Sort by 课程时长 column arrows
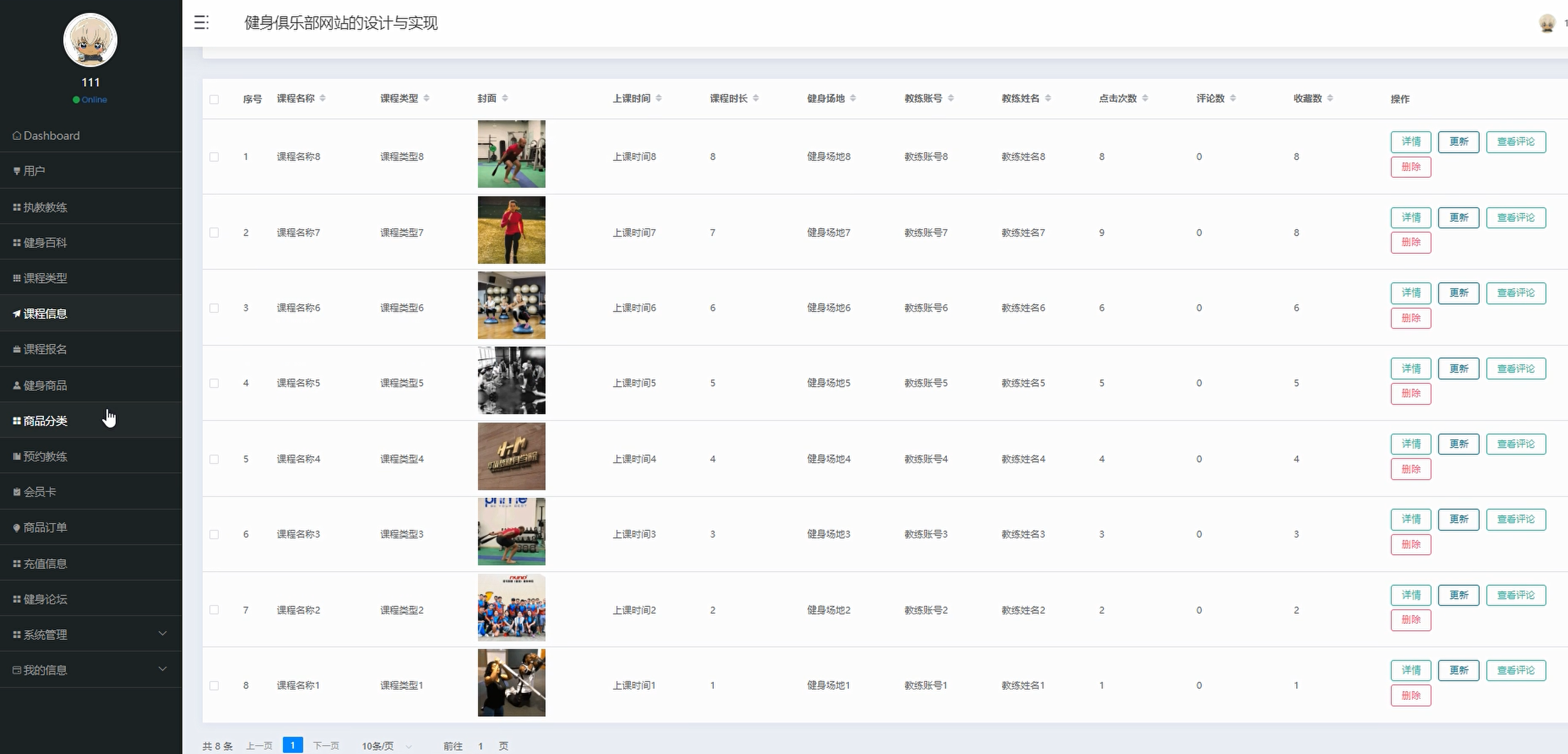The image size is (1568, 754). 756,98
